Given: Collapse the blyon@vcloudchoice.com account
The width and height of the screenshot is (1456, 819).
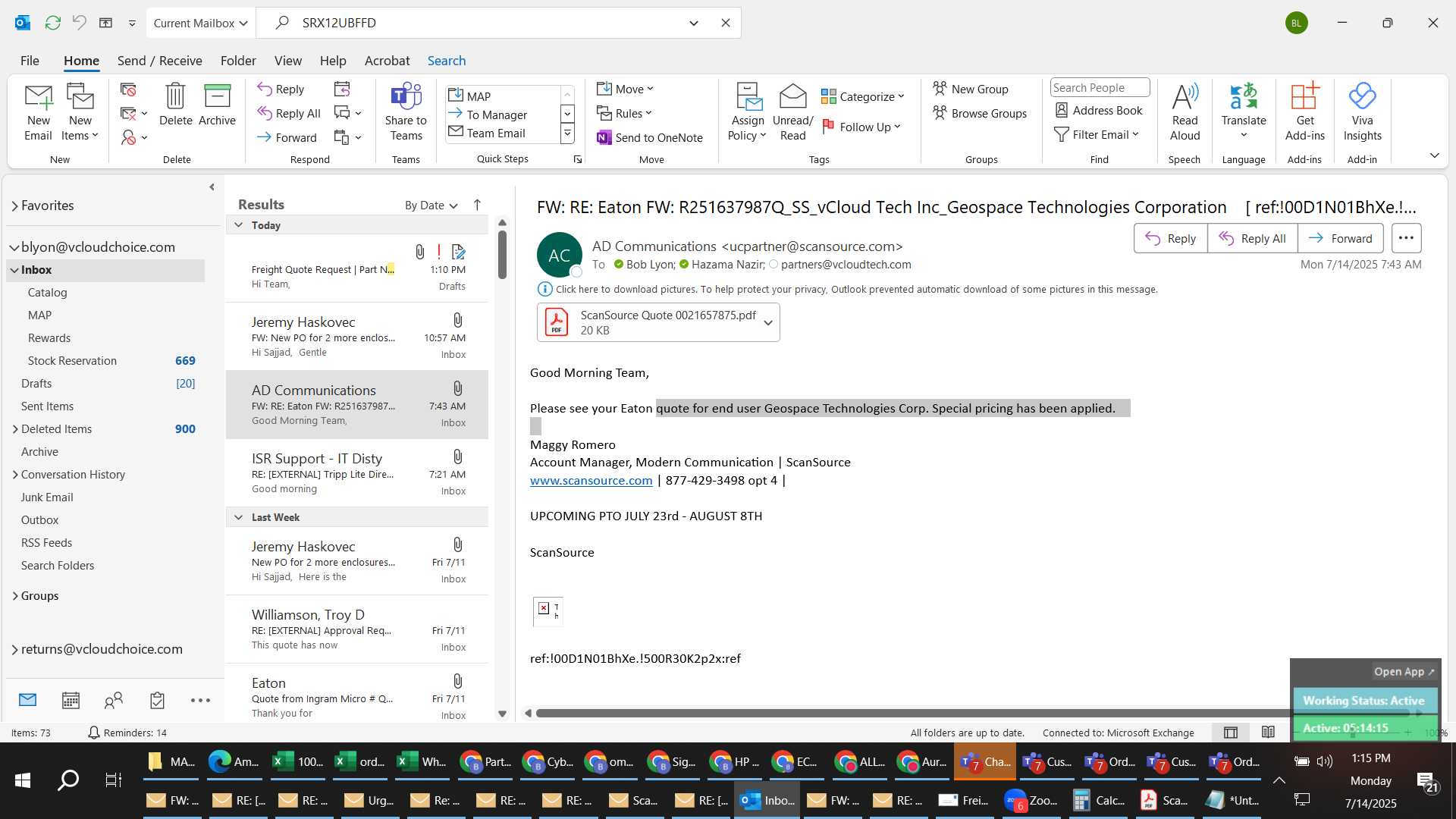Looking at the screenshot, I should pyautogui.click(x=14, y=248).
